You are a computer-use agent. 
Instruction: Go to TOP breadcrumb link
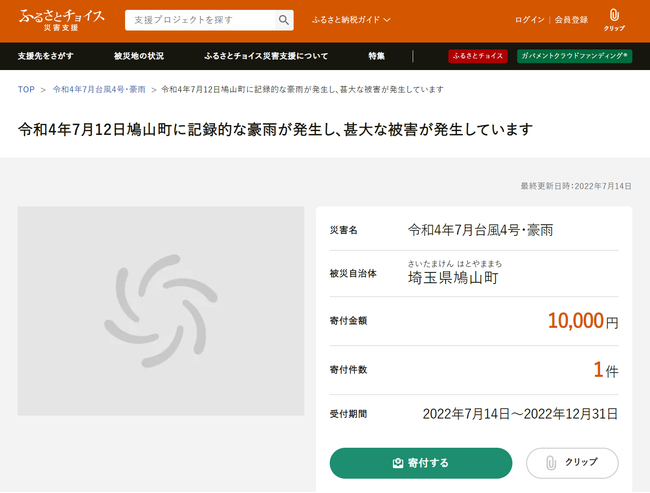[26, 90]
